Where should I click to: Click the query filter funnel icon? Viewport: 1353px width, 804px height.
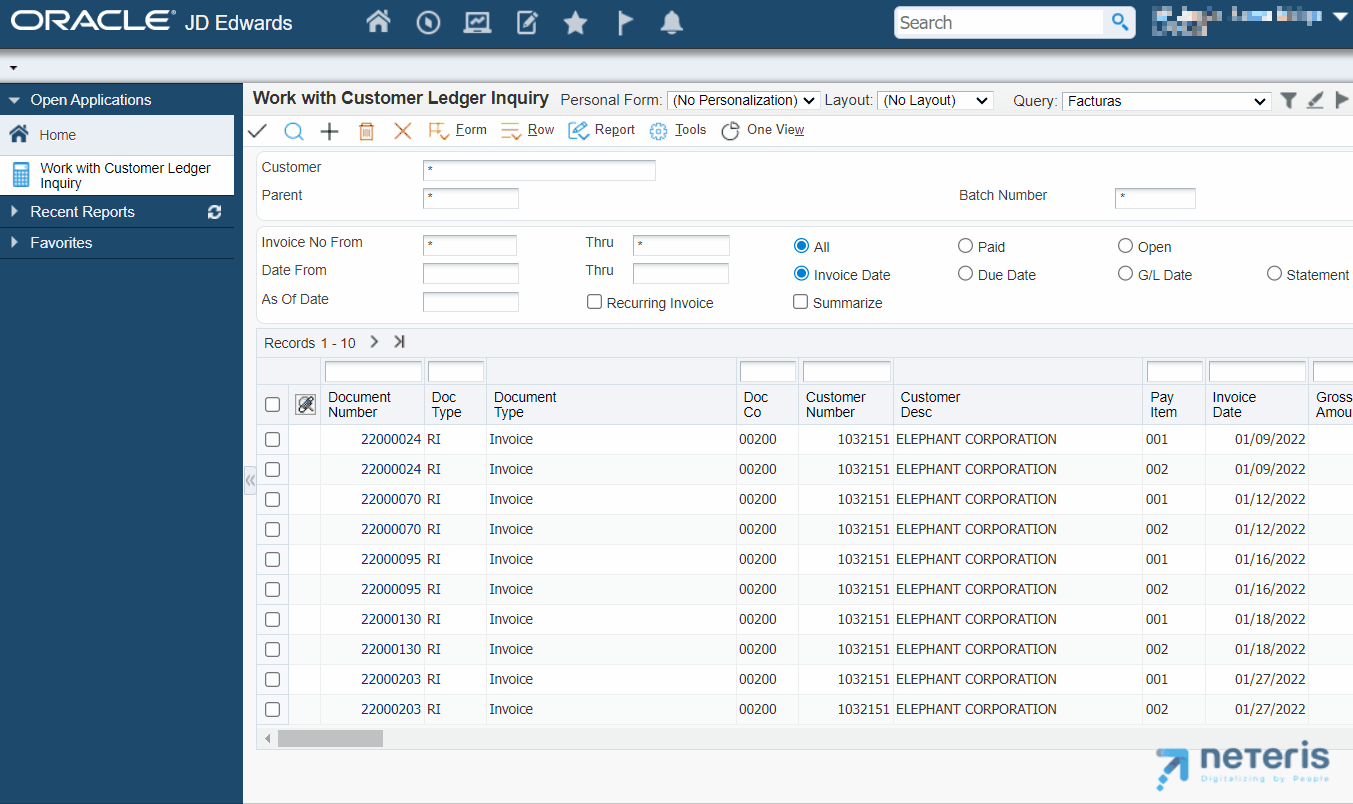click(x=1289, y=100)
